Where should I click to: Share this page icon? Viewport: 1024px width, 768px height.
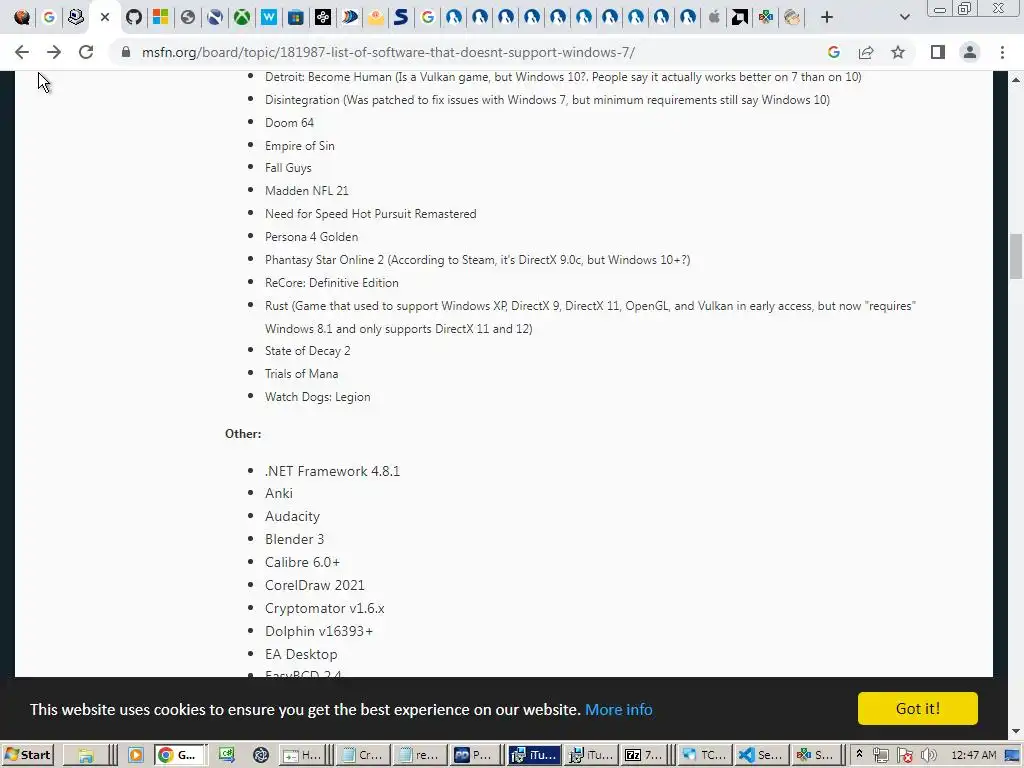pos(866,52)
